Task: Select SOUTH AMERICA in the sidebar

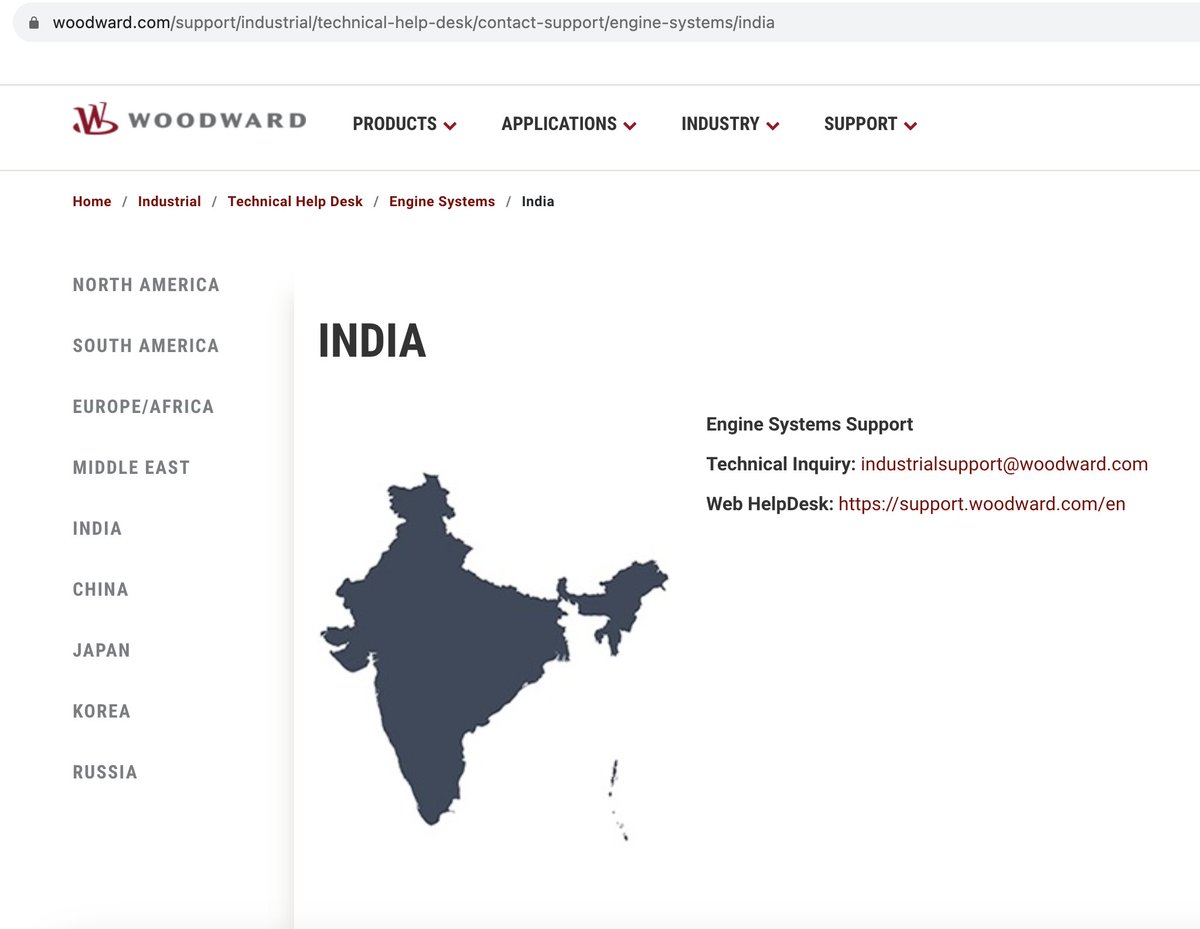Action: pos(146,346)
